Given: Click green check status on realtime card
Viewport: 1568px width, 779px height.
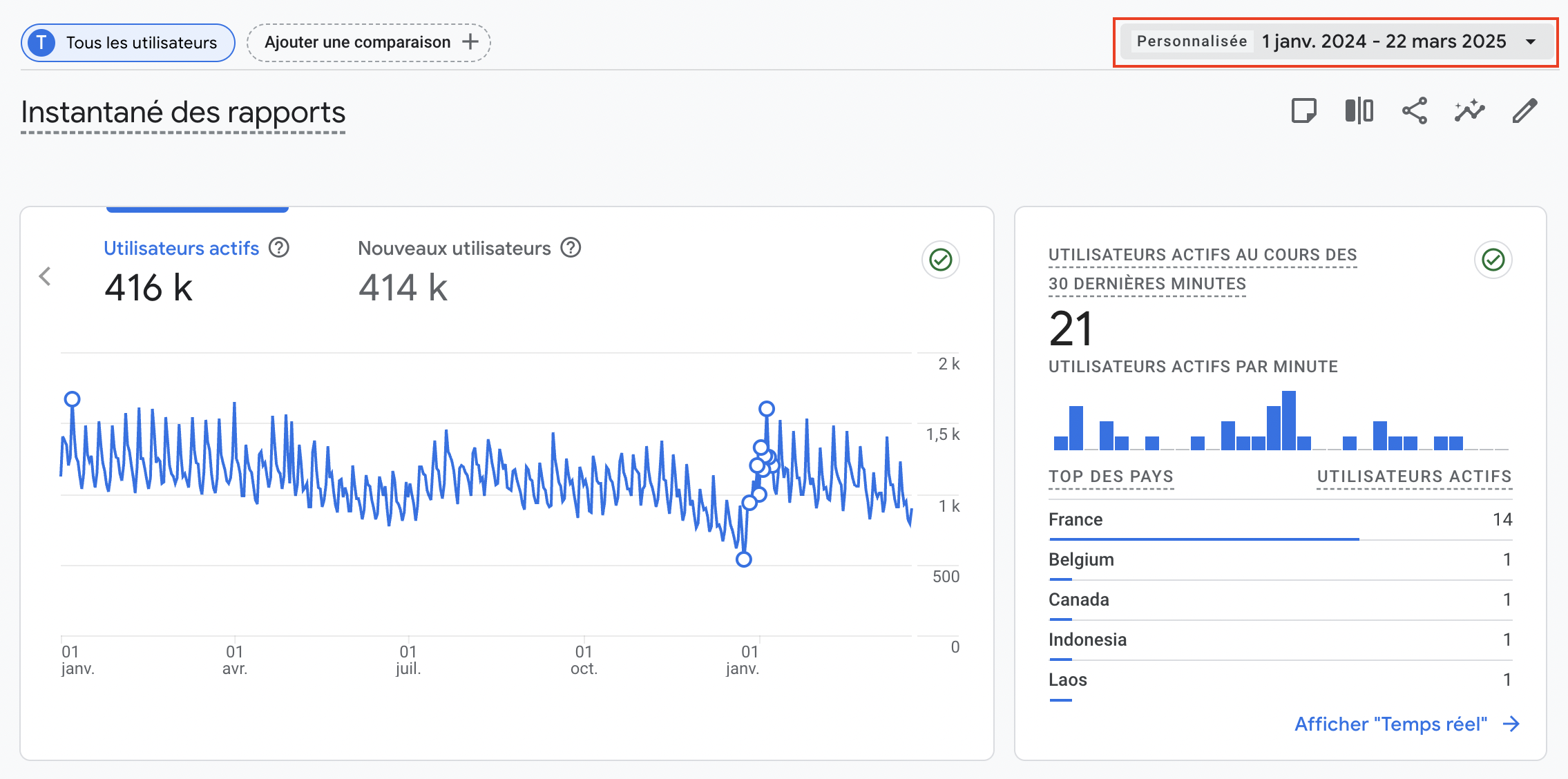Looking at the screenshot, I should click(x=1493, y=260).
